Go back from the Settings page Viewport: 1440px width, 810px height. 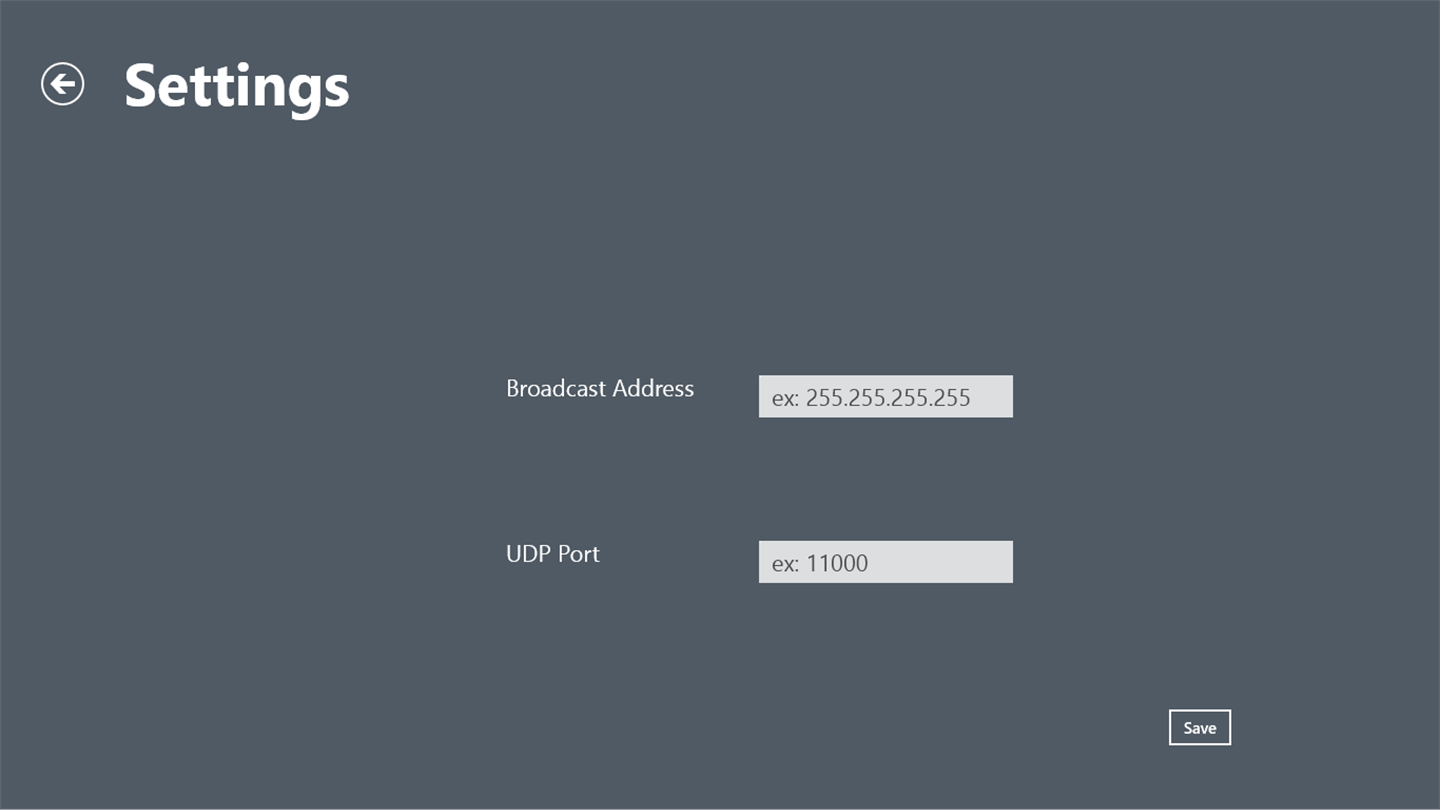click(62, 84)
